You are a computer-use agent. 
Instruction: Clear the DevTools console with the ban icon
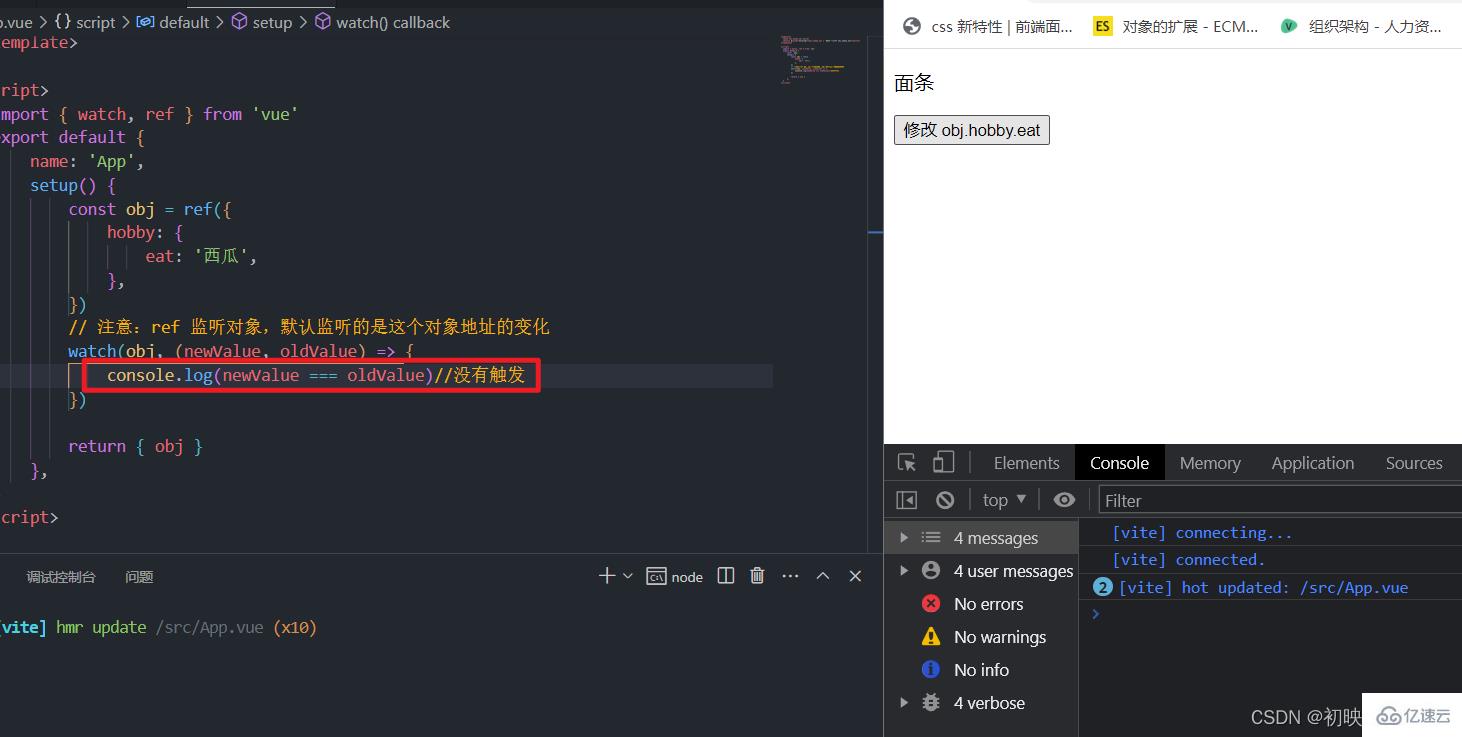(944, 499)
